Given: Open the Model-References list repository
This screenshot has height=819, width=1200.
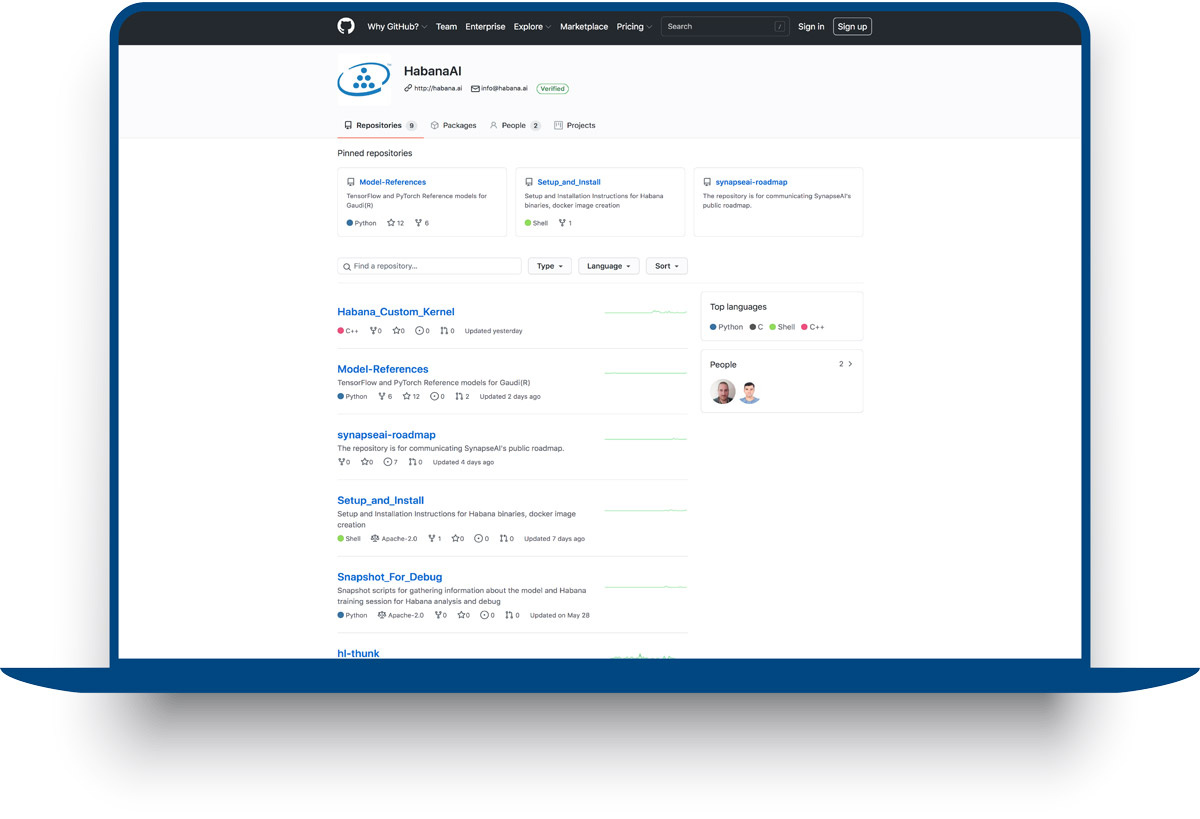Looking at the screenshot, I should [x=383, y=369].
